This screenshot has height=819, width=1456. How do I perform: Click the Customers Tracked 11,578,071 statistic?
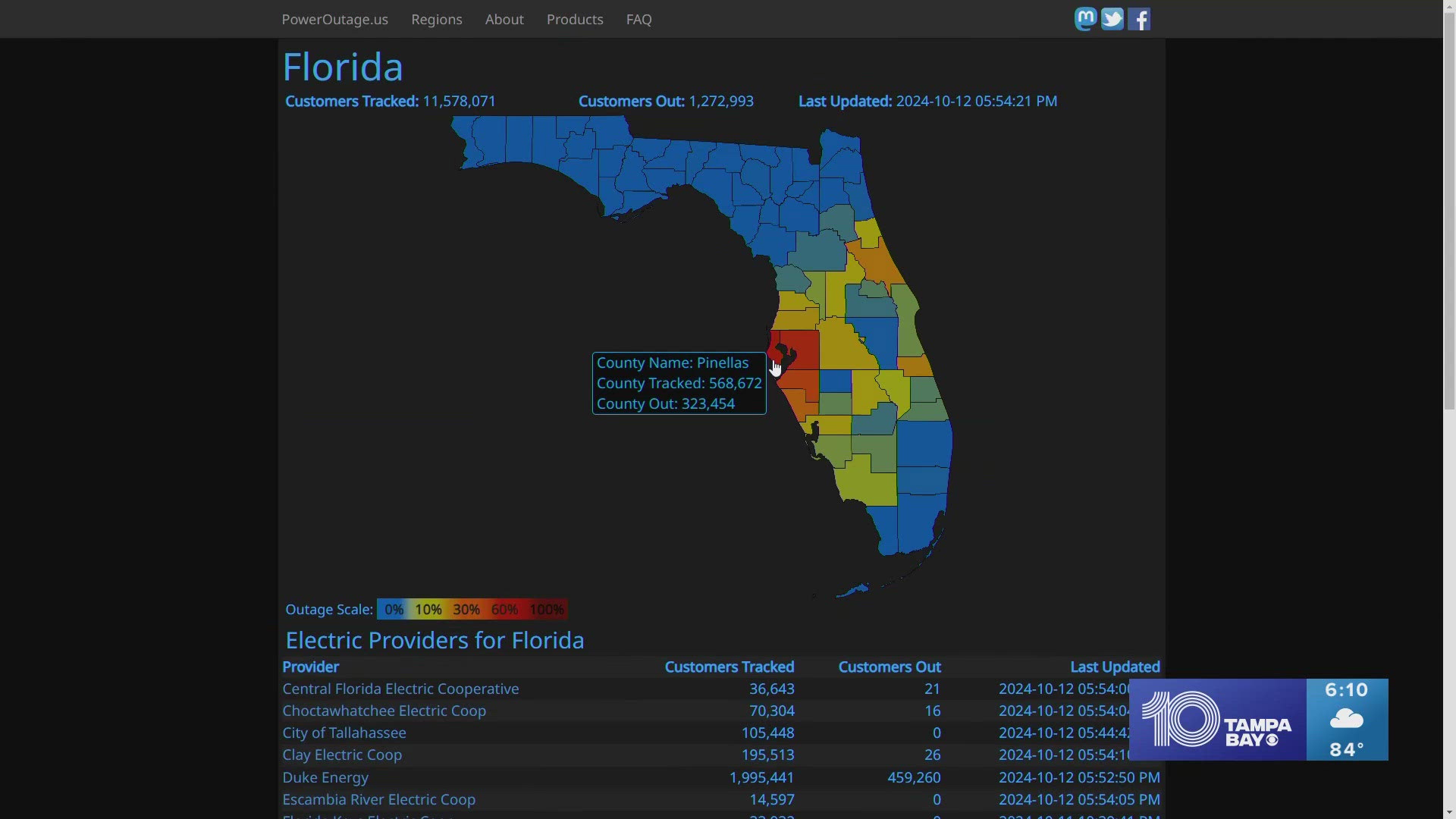pos(391,101)
